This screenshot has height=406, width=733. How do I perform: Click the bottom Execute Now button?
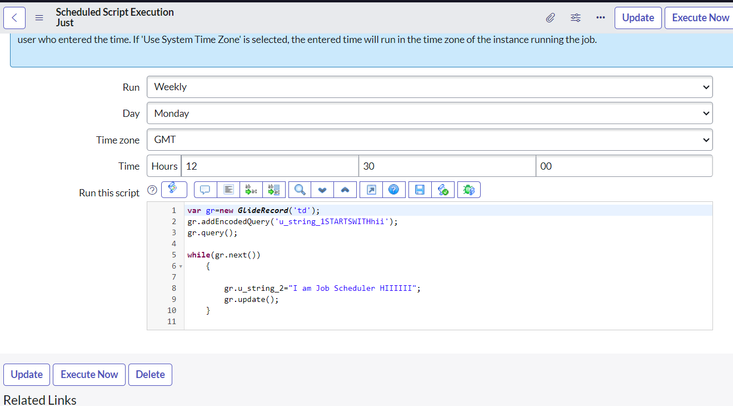click(x=89, y=374)
